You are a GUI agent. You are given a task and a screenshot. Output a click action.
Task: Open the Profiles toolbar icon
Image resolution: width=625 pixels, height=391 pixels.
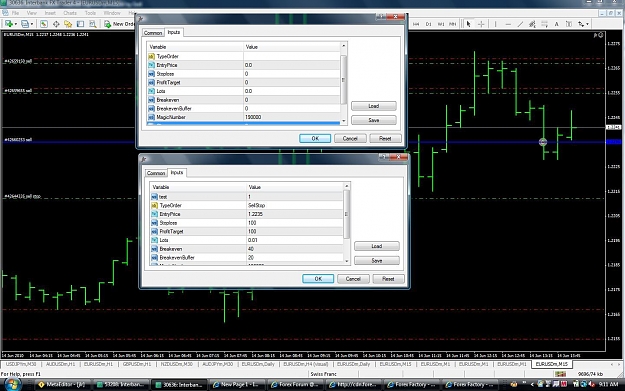coord(25,24)
